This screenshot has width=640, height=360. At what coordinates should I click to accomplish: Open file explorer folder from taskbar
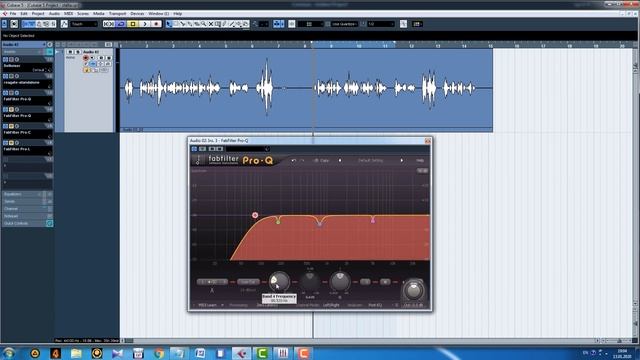coord(76,353)
